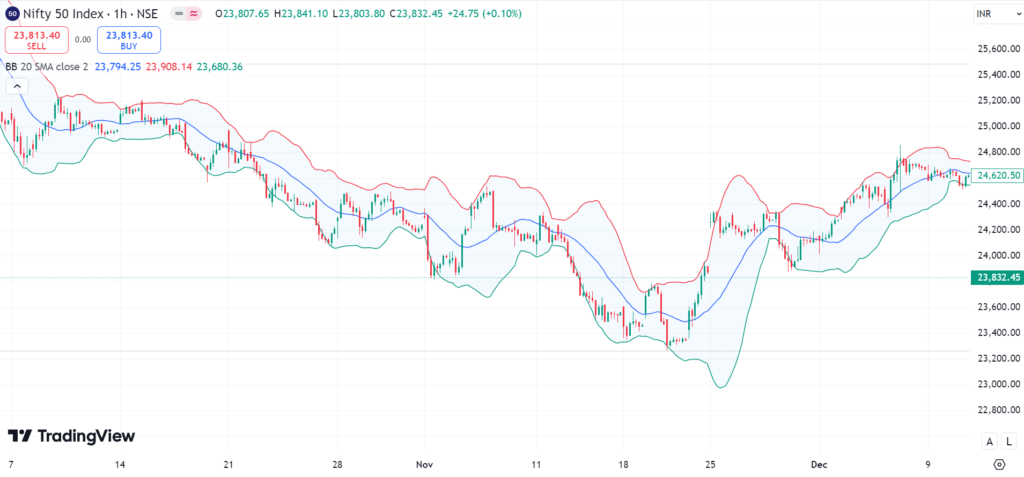This screenshot has height=477, width=1024.
Task: Click the TradingView logo
Action: [71, 436]
